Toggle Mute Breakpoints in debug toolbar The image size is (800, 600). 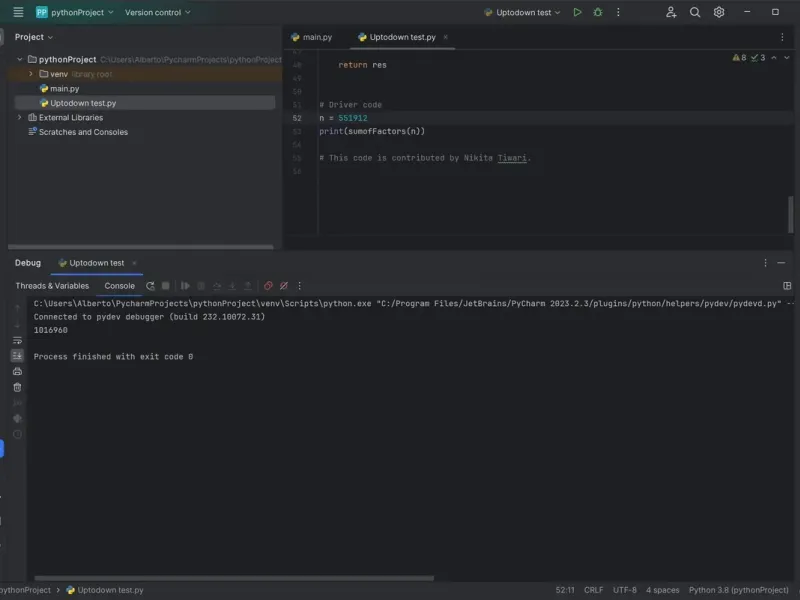[284, 286]
